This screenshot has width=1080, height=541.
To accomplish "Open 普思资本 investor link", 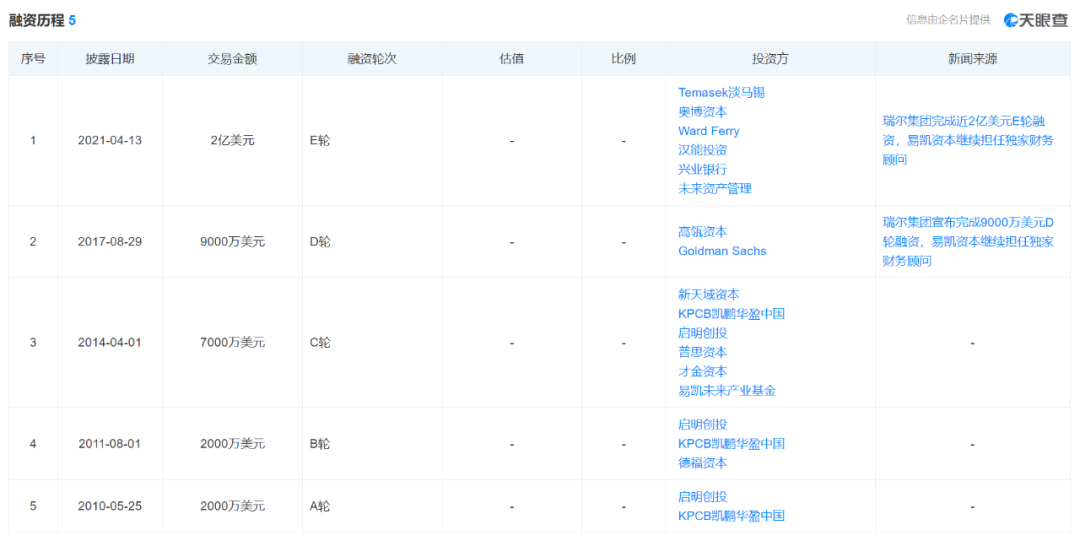I will coord(703,352).
